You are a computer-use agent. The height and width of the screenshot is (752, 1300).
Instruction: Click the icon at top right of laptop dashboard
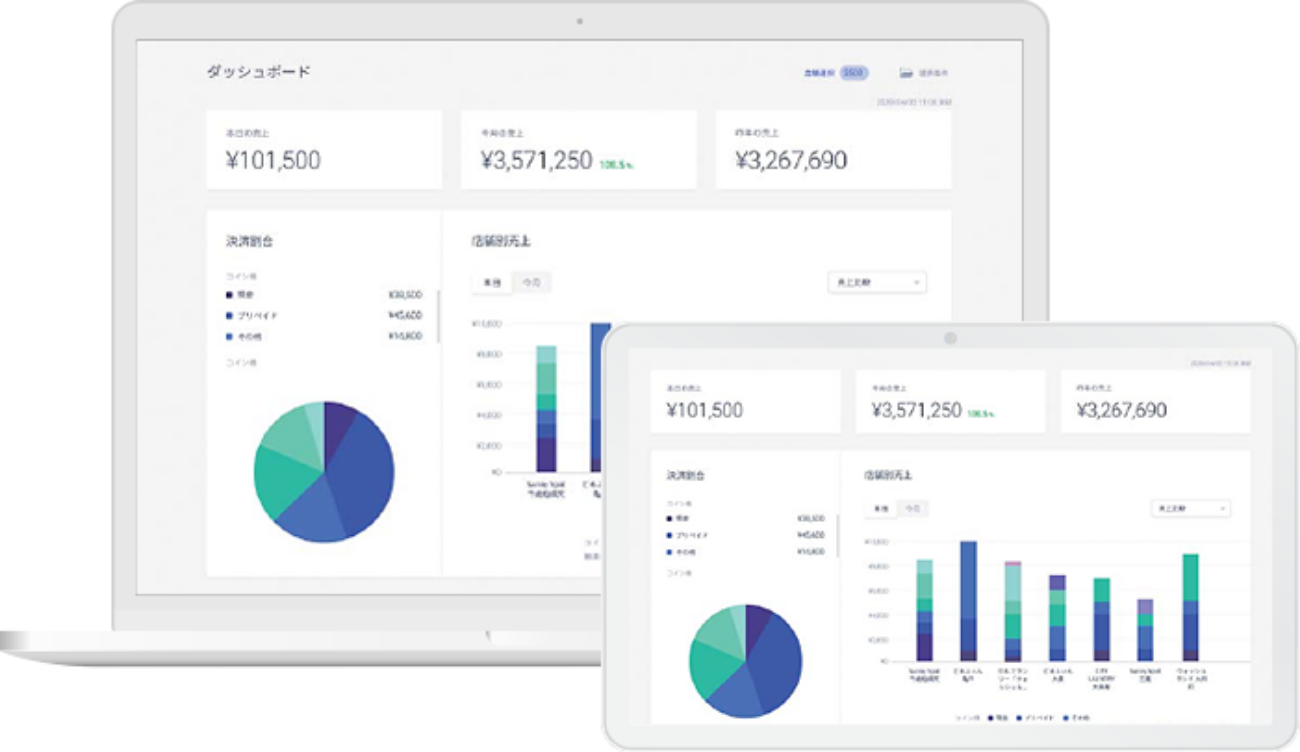906,73
